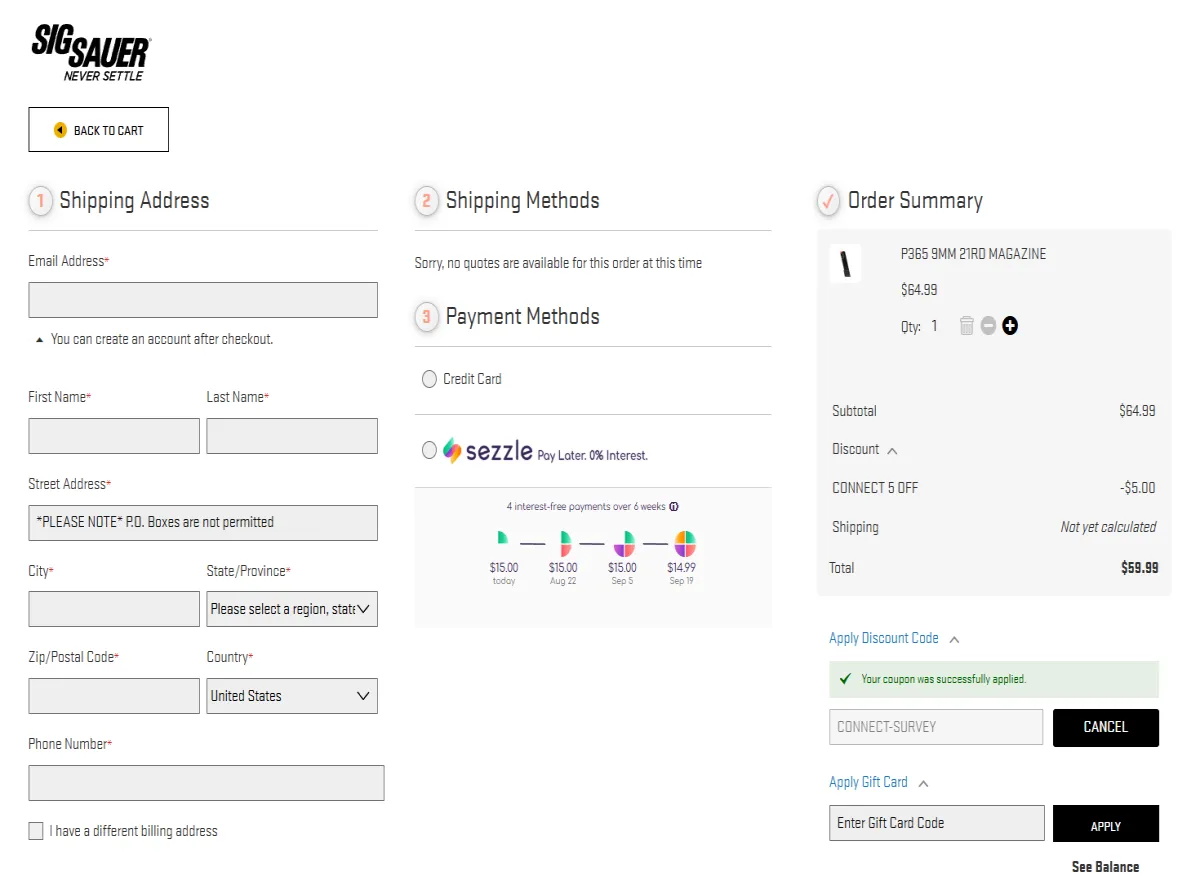Click the CONNECT 5 OFF discount label
This screenshot has width=1200, height=887.
(875, 488)
